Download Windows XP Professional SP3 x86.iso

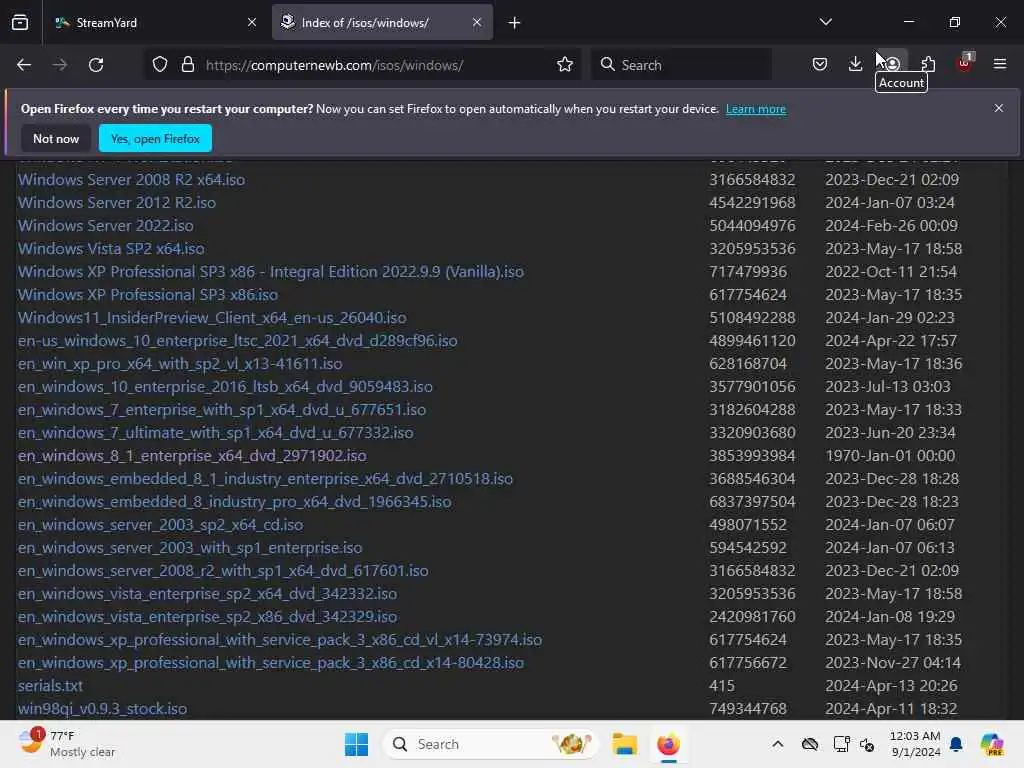pos(148,295)
